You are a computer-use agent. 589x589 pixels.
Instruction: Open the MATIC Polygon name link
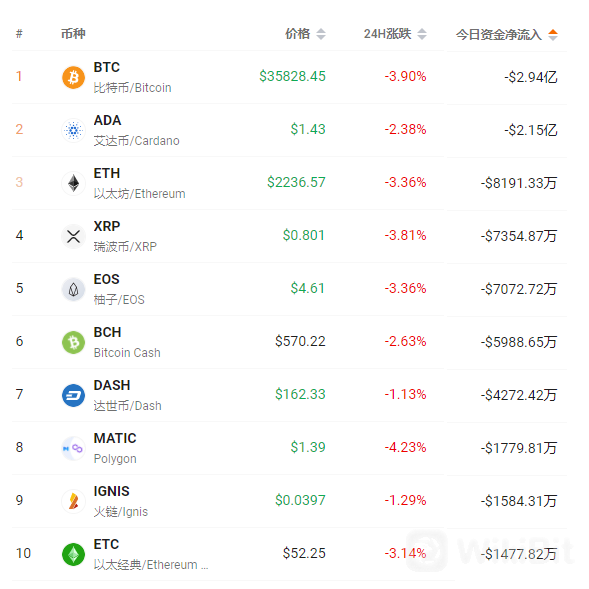click(115, 448)
